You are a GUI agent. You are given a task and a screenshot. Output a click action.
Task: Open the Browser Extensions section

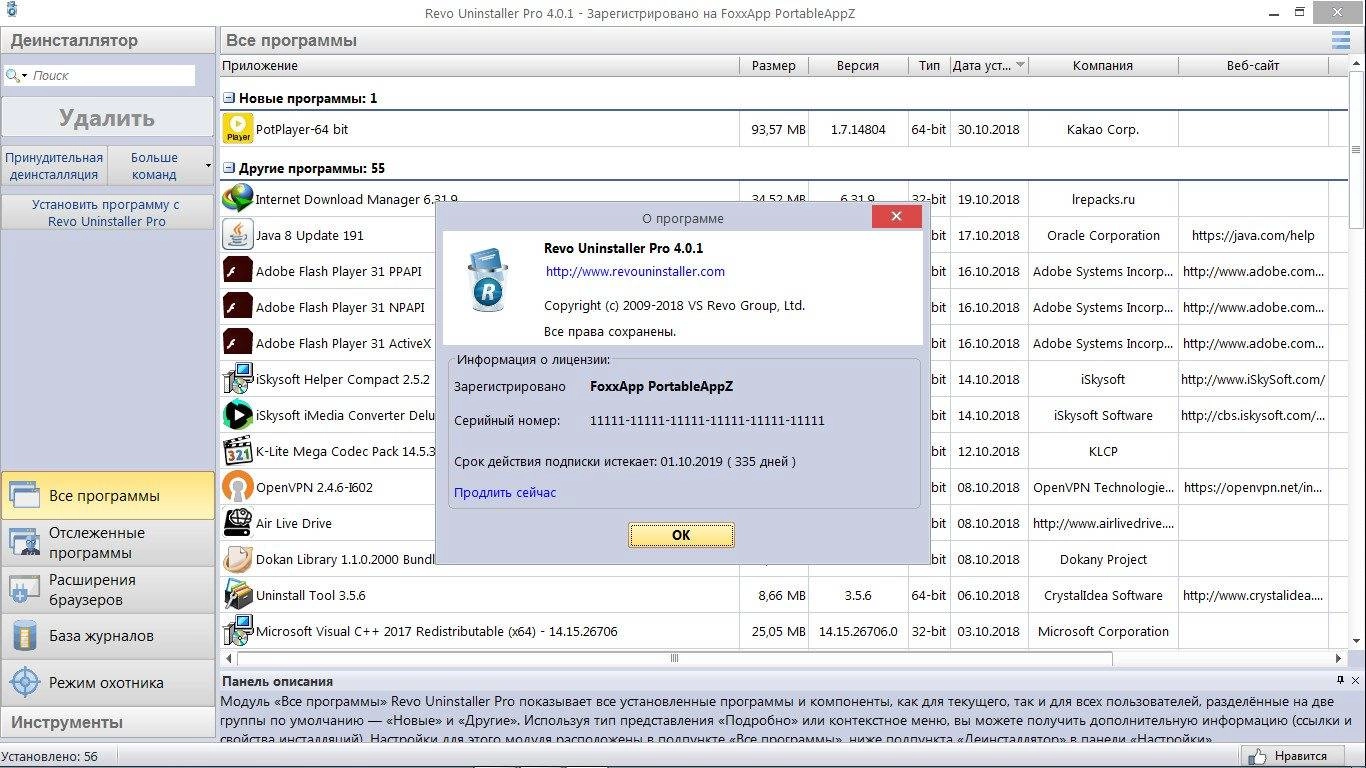[108, 589]
